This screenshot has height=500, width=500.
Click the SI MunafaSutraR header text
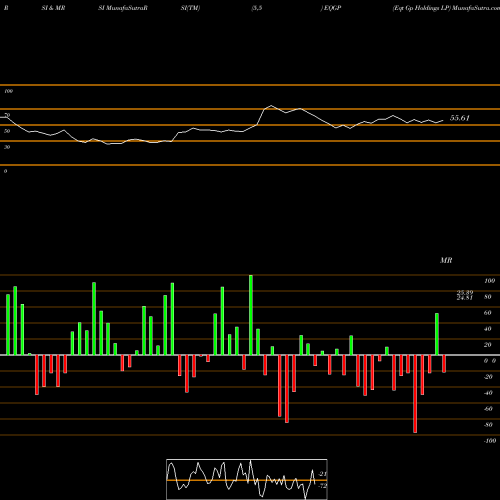(123, 8)
